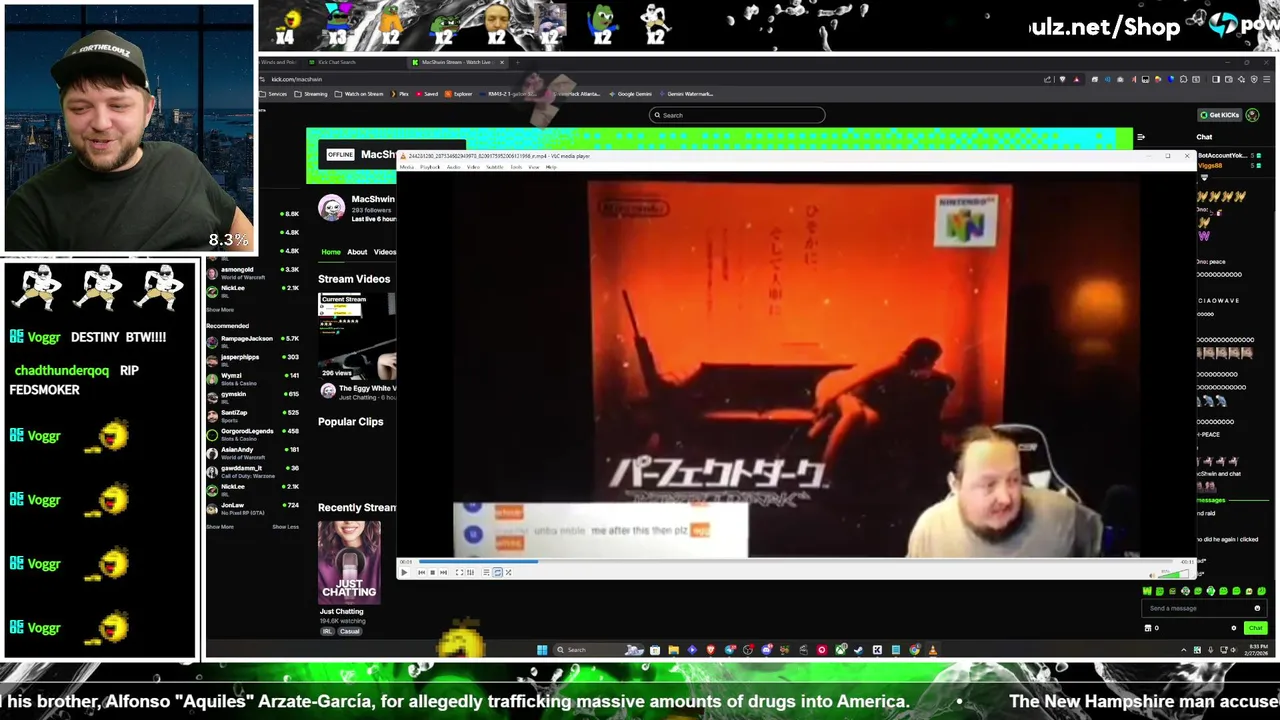Image resolution: width=1280 pixels, height=720 pixels.
Task: Click VLC play button
Action: coord(404,572)
